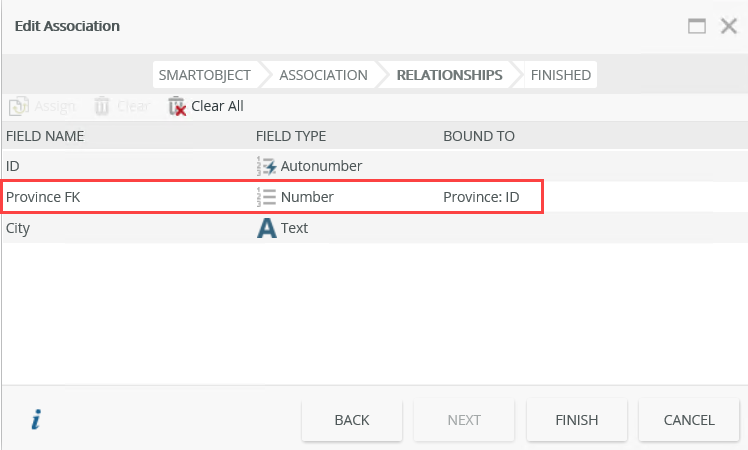The image size is (748, 450).
Task: Go to the ASSOCIATION wizard step
Action: (323, 75)
